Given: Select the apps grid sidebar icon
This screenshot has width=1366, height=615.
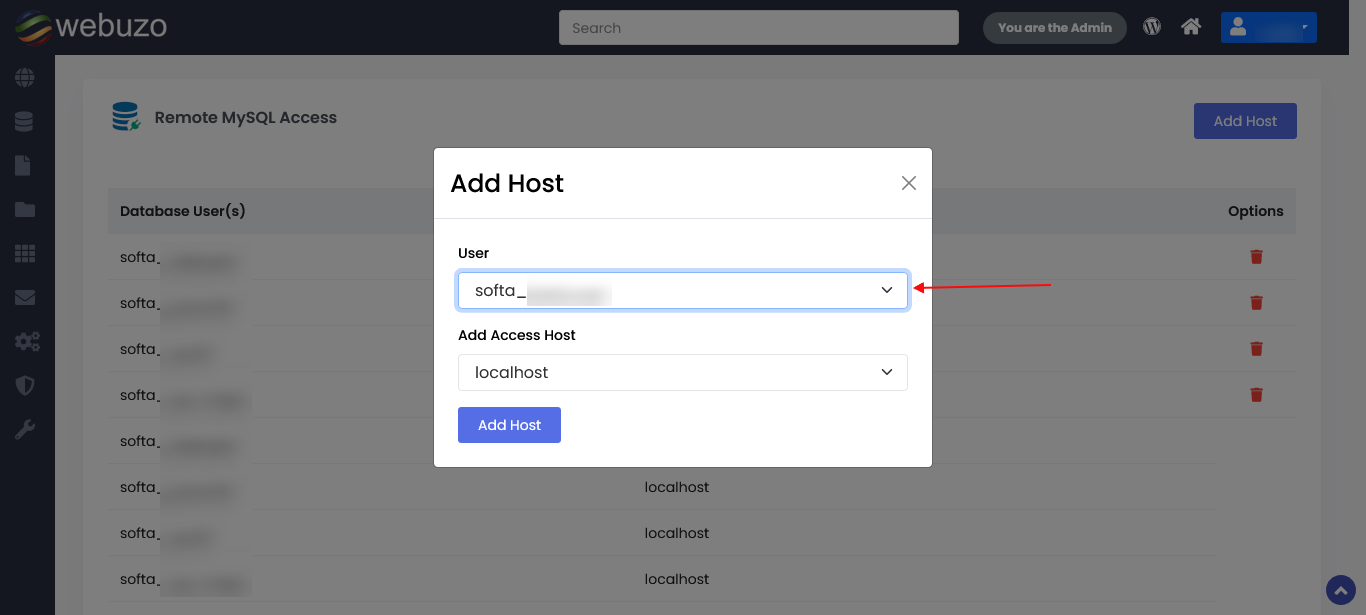Looking at the screenshot, I should point(24,253).
